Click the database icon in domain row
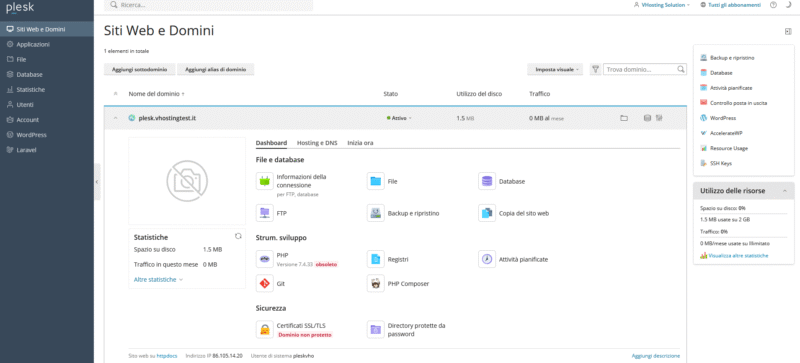The width and height of the screenshot is (800, 363). click(x=647, y=118)
